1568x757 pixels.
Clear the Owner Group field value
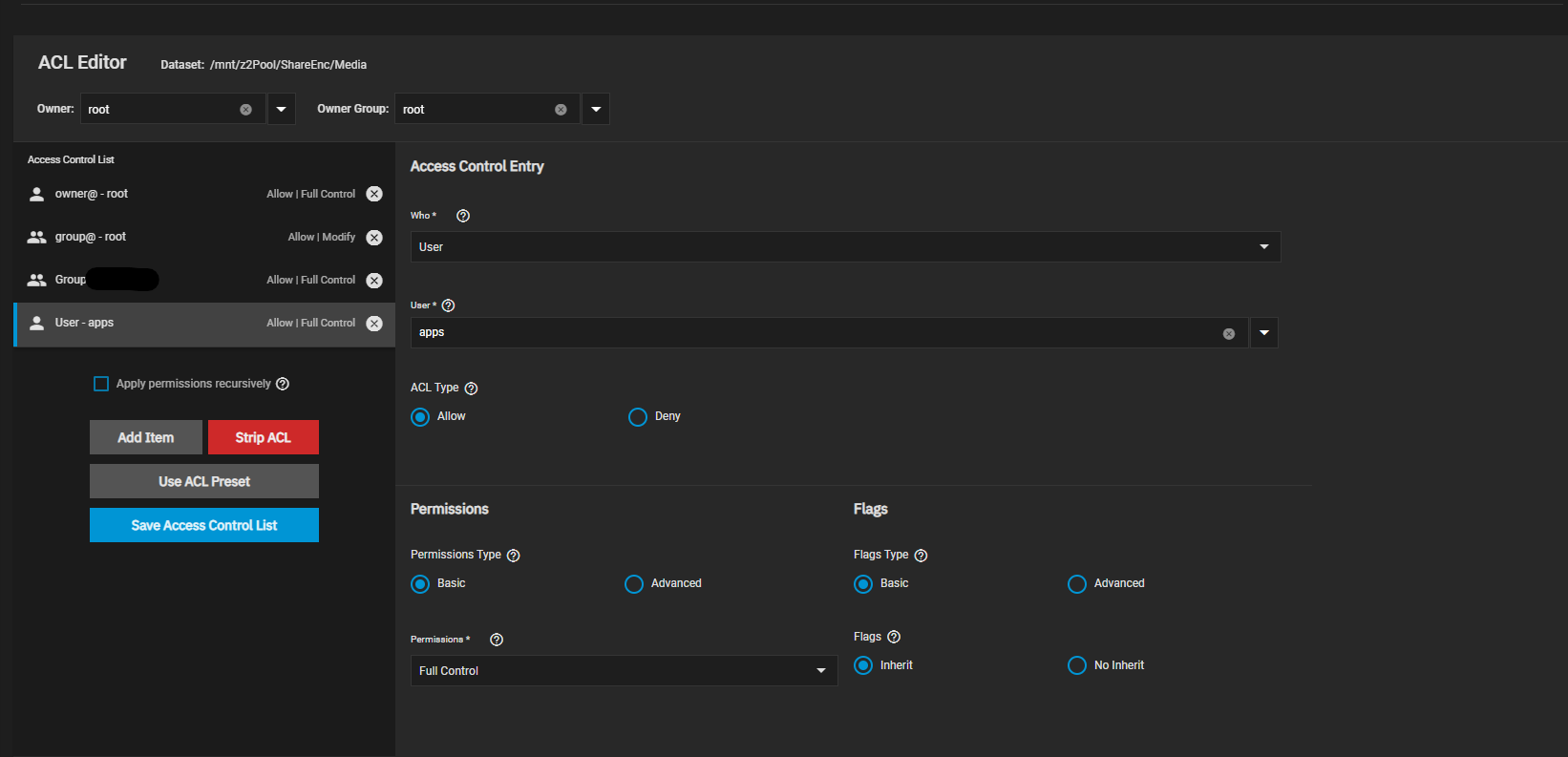[561, 110]
